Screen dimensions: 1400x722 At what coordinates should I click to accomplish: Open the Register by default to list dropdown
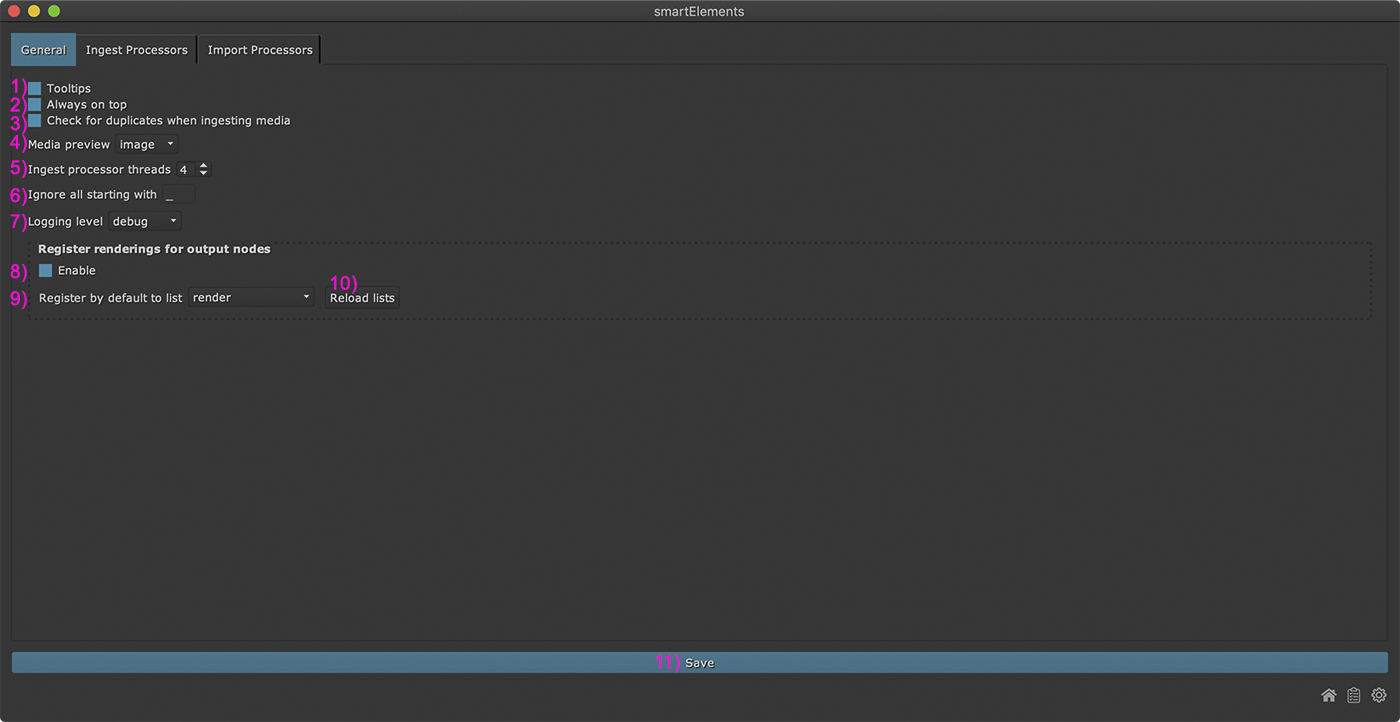click(251, 298)
